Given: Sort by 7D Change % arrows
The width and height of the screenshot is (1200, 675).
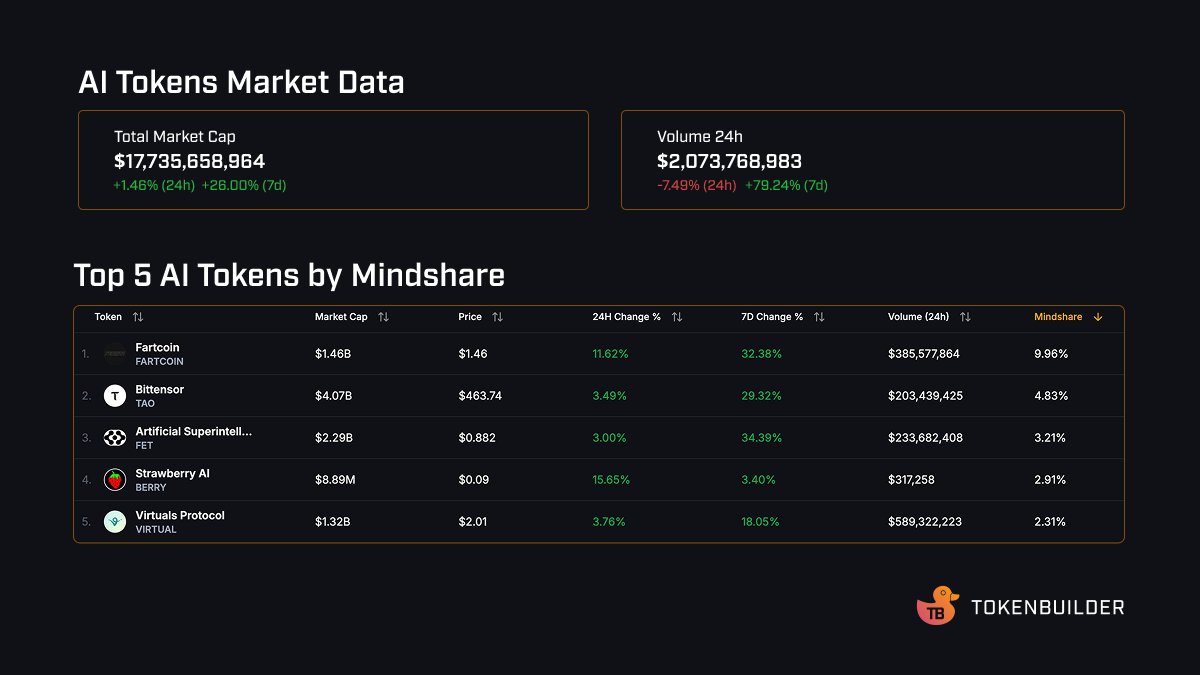Looking at the screenshot, I should [819, 317].
